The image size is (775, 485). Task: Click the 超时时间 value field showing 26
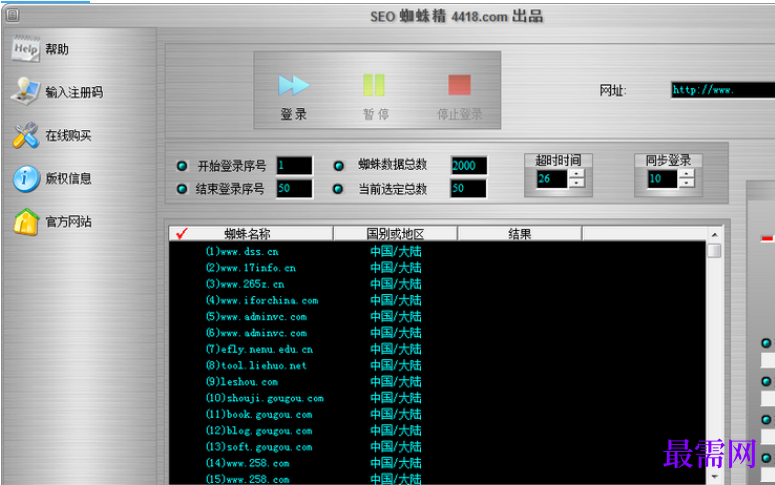coord(553,178)
